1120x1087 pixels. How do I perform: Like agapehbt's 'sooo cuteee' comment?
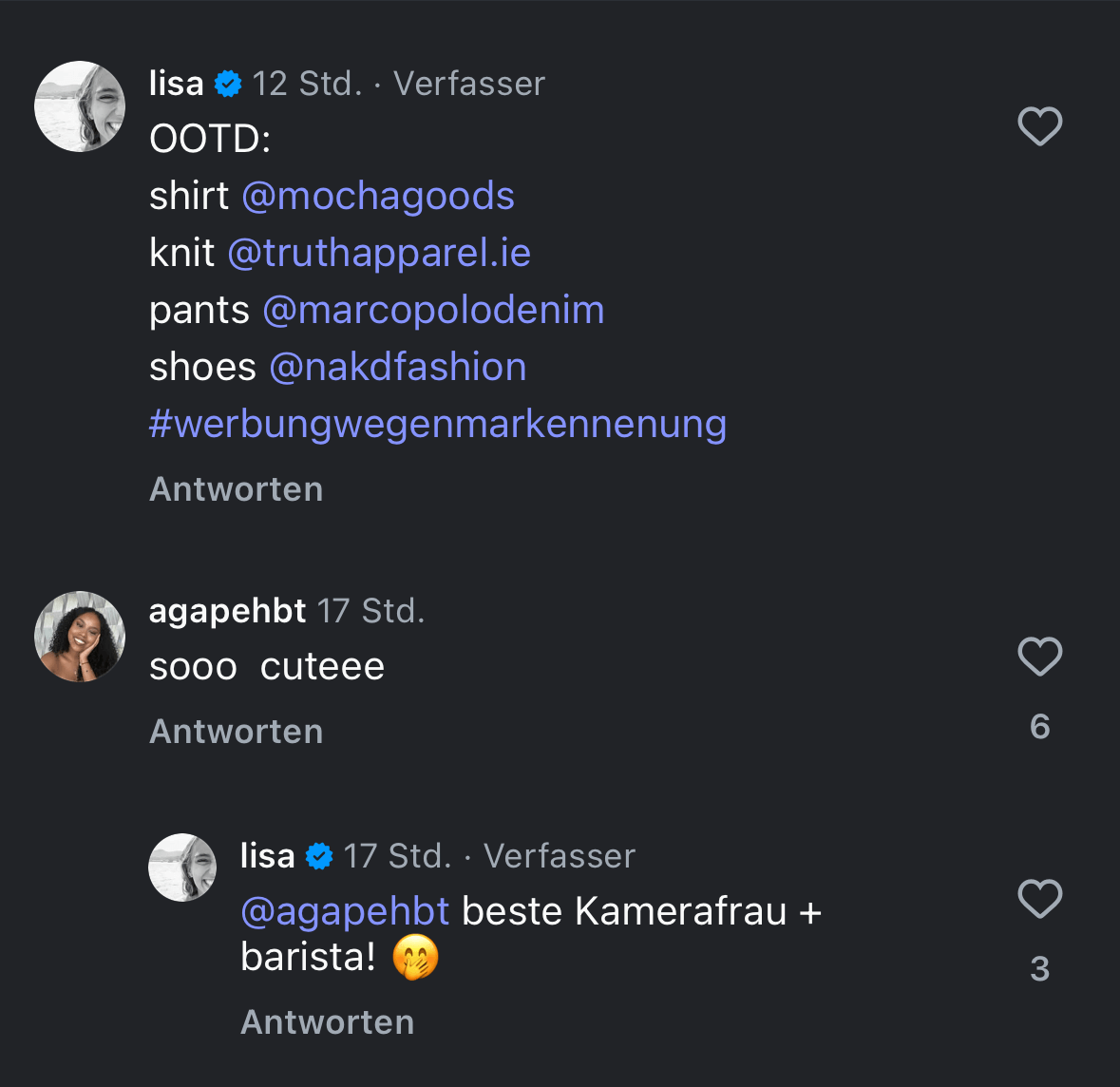1039,657
